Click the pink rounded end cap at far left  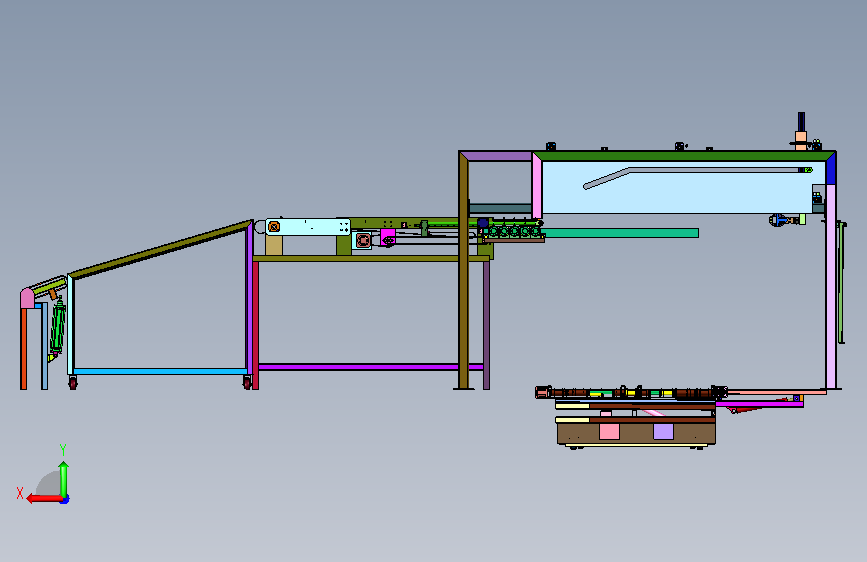pos(27,298)
